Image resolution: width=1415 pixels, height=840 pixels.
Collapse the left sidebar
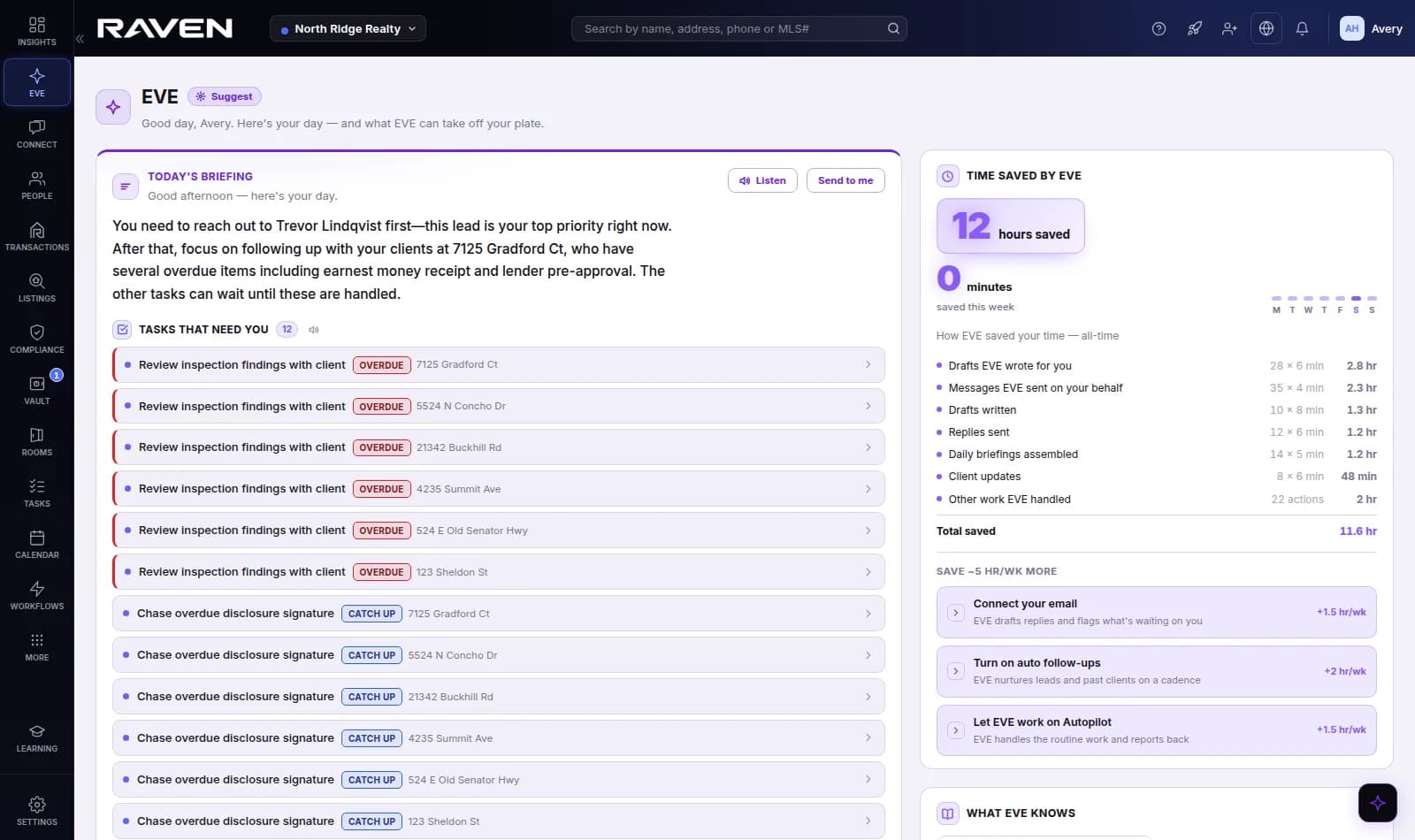[x=80, y=39]
